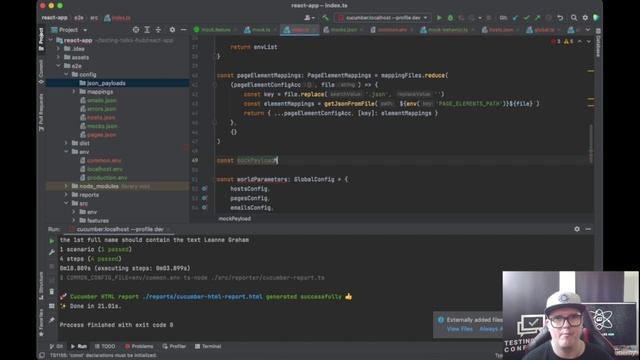Screen dimensions: 640x360
Task: Collapse the e2e folder
Action: (59, 66)
